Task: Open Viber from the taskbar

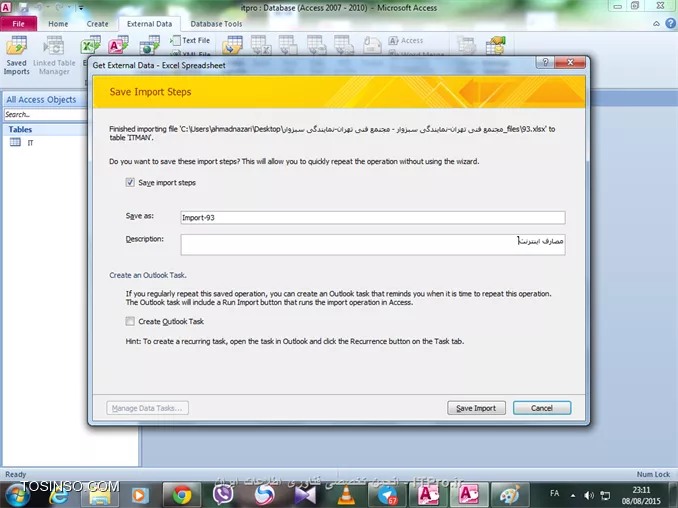Action: click(x=224, y=494)
